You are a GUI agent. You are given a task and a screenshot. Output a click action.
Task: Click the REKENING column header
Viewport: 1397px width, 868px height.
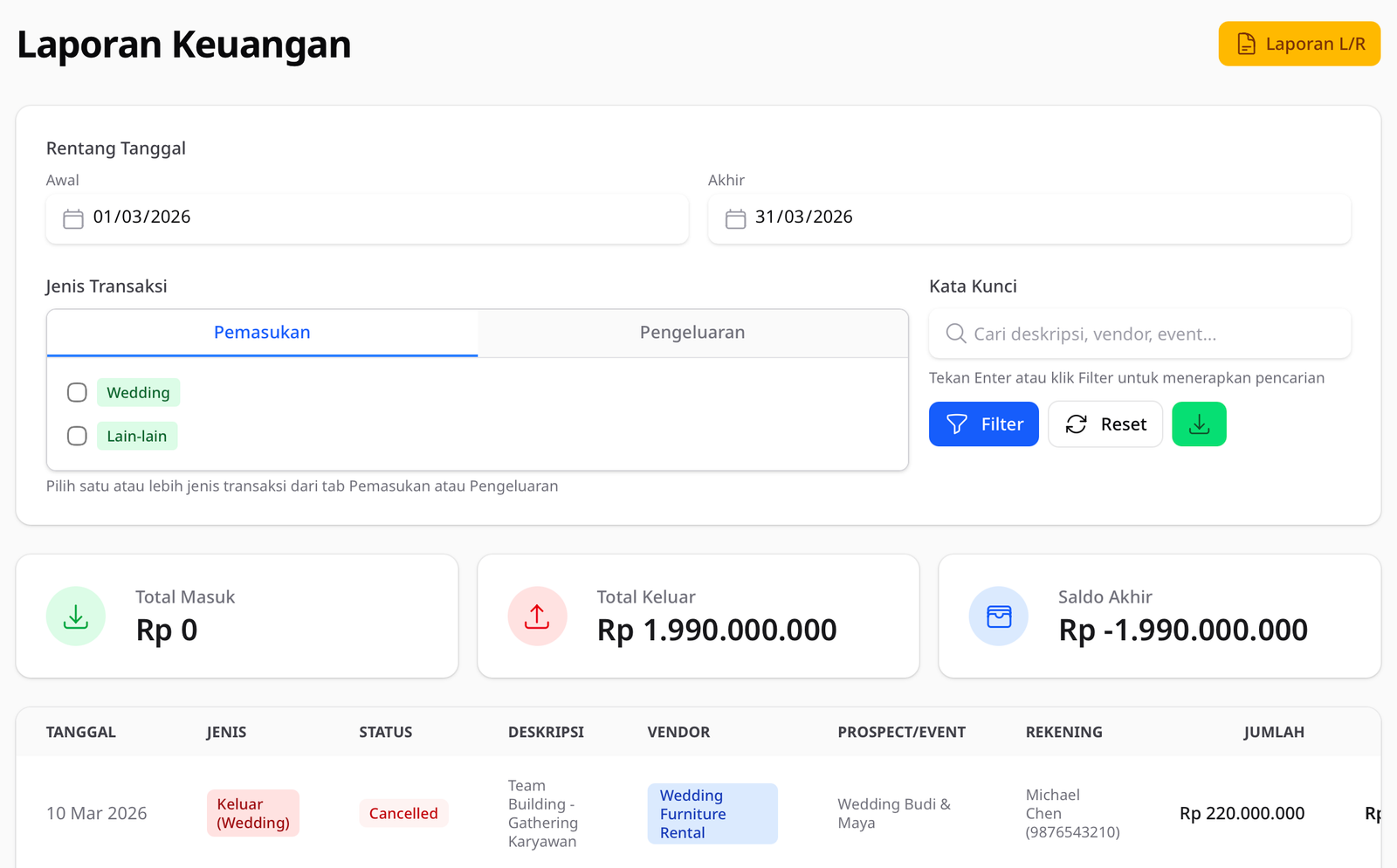(1064, 733)
